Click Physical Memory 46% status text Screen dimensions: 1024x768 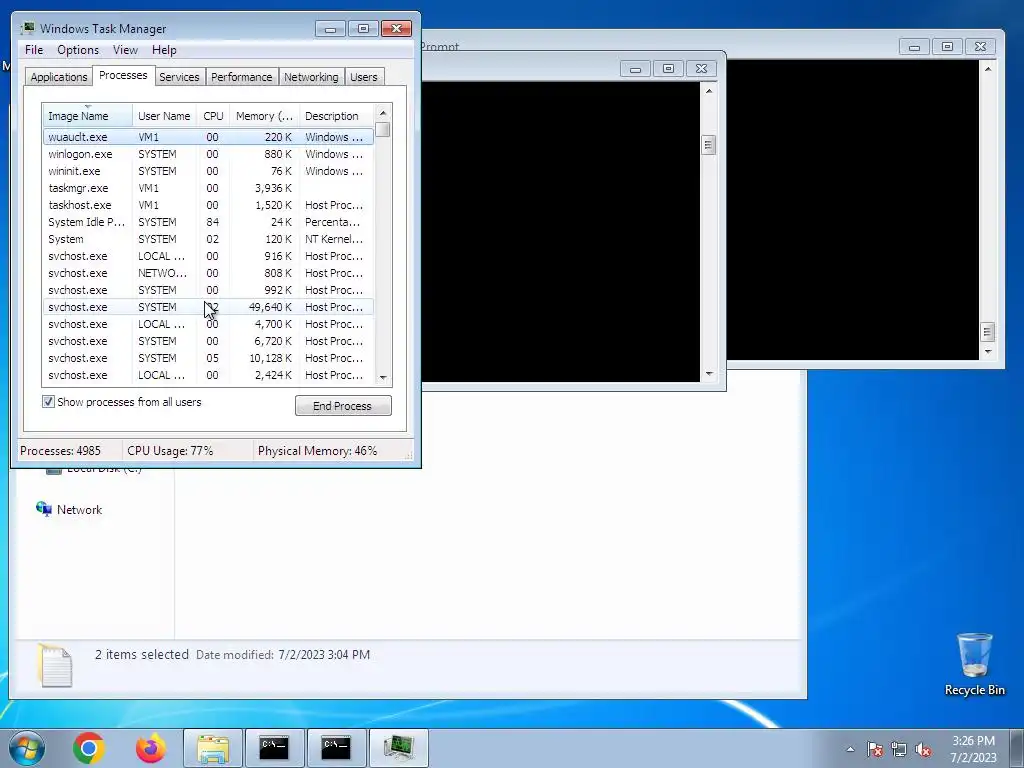317,451
